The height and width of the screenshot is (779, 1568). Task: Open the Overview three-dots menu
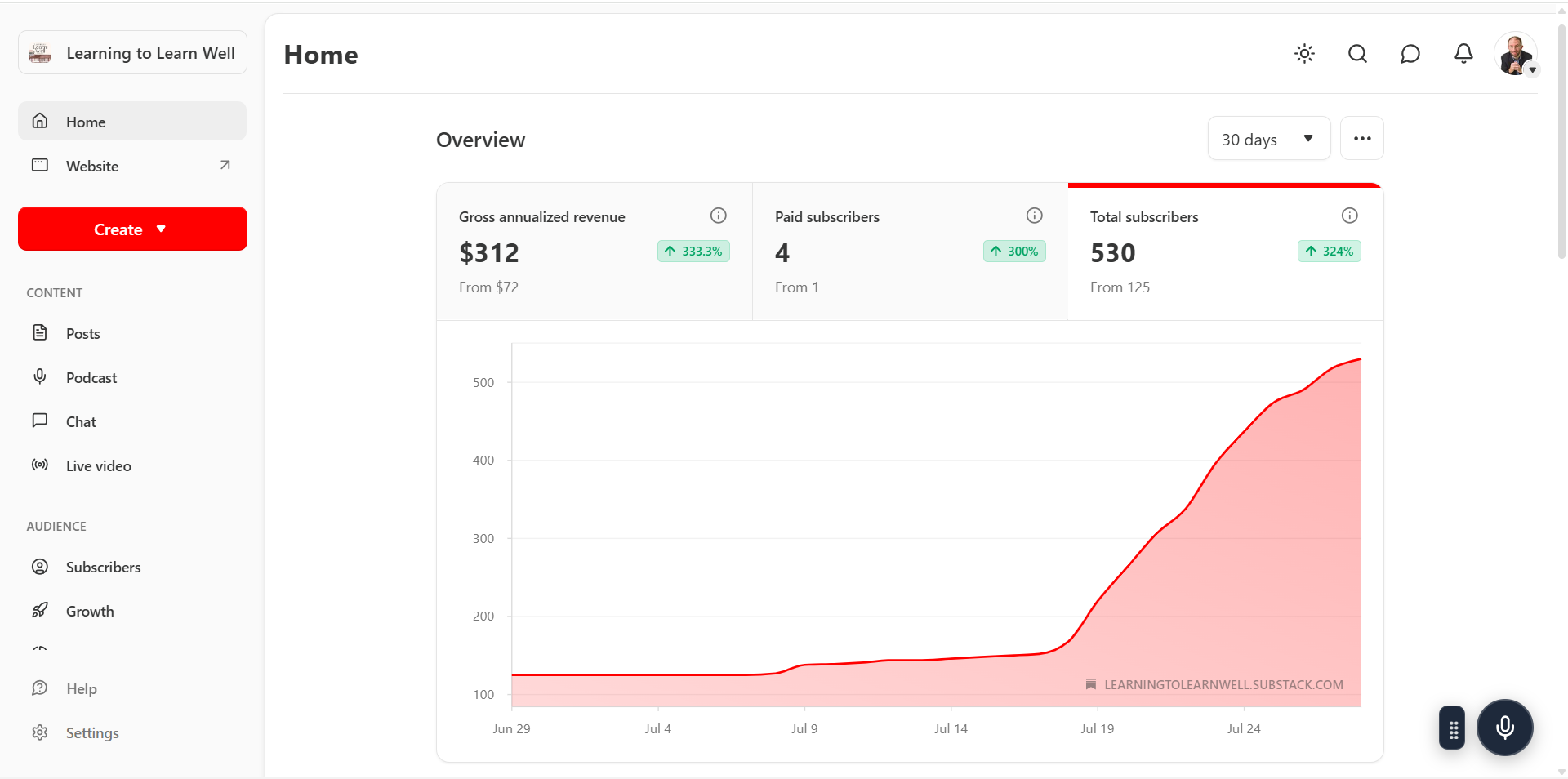click(x=1362, y=139)
